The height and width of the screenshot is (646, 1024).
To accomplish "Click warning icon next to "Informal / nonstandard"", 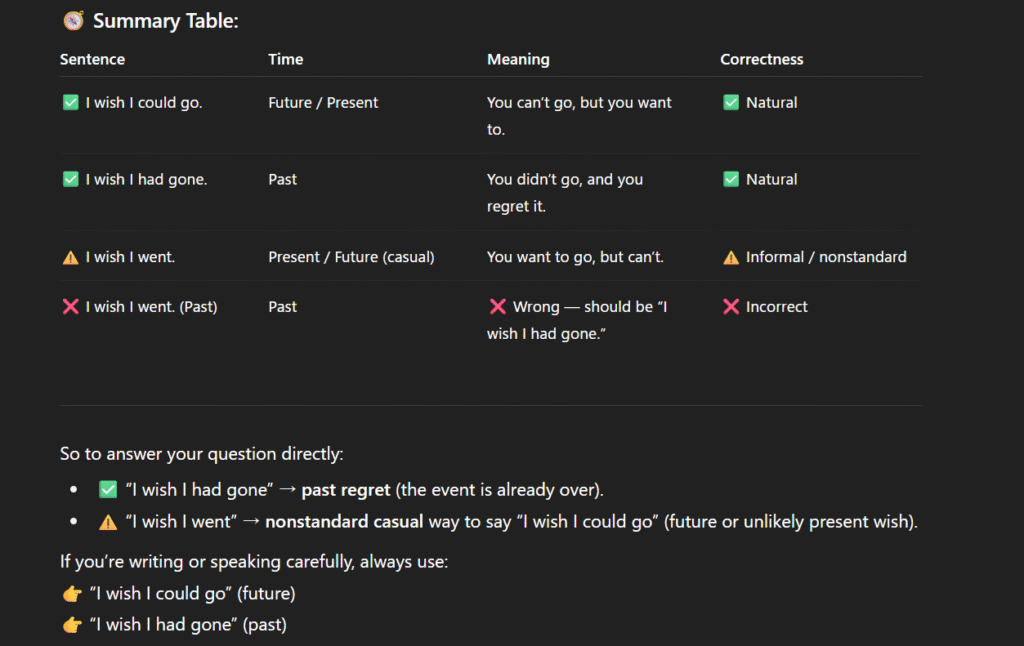I will click(x=731, y=257).
